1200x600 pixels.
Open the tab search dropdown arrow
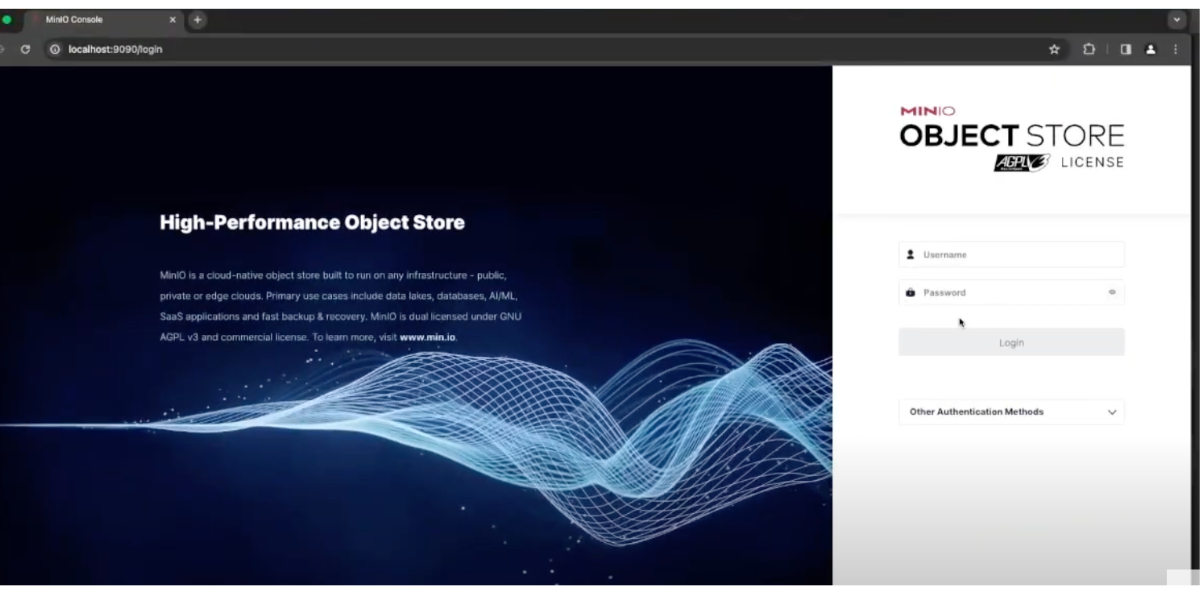[x=1176, y=20]
